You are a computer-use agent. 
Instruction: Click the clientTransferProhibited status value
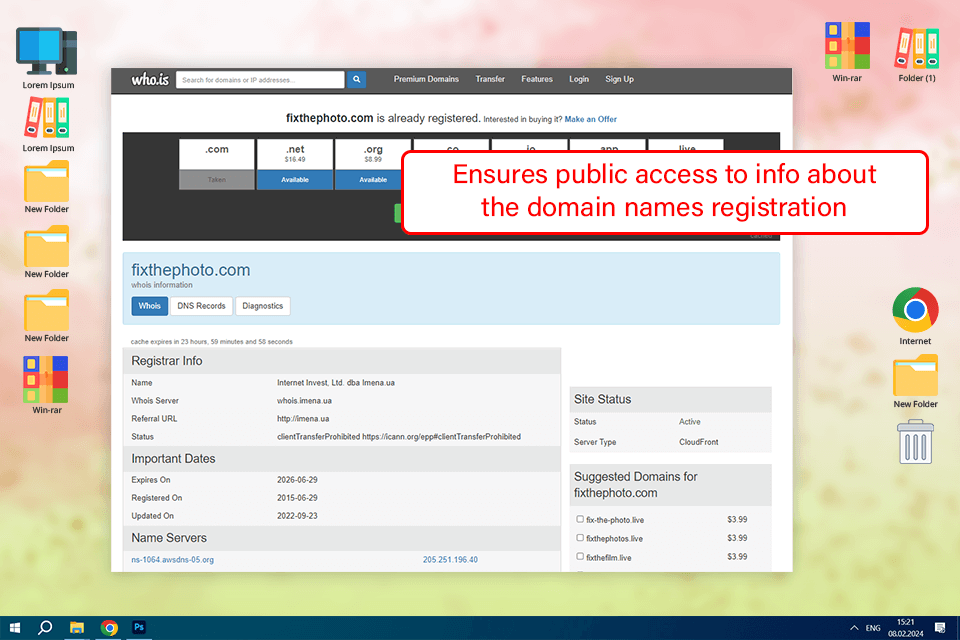399,437
